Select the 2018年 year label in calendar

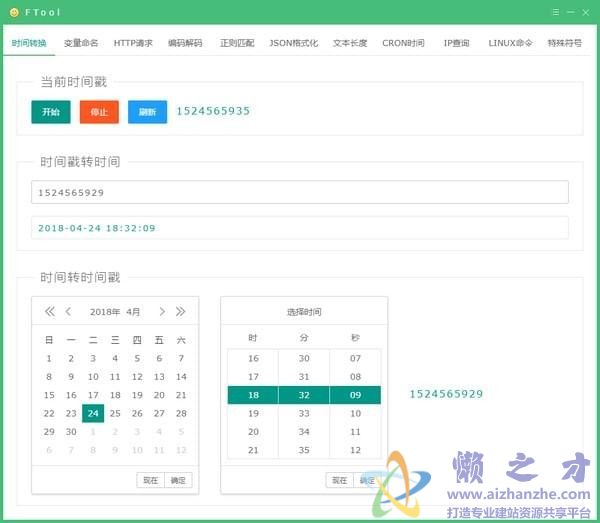(105, 312)
